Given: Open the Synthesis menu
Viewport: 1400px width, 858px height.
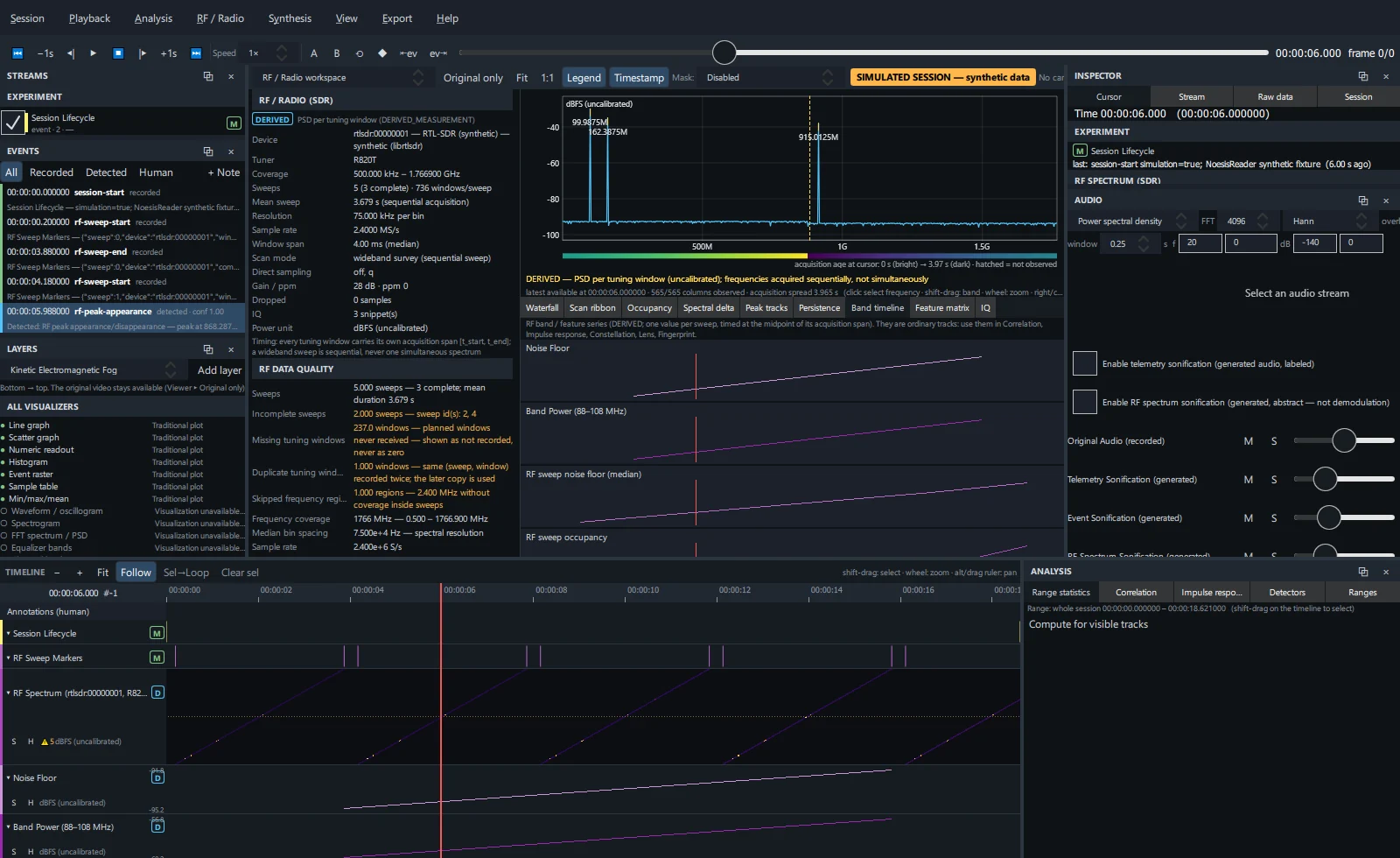Looking at the screenshot, I should [290, 18].
